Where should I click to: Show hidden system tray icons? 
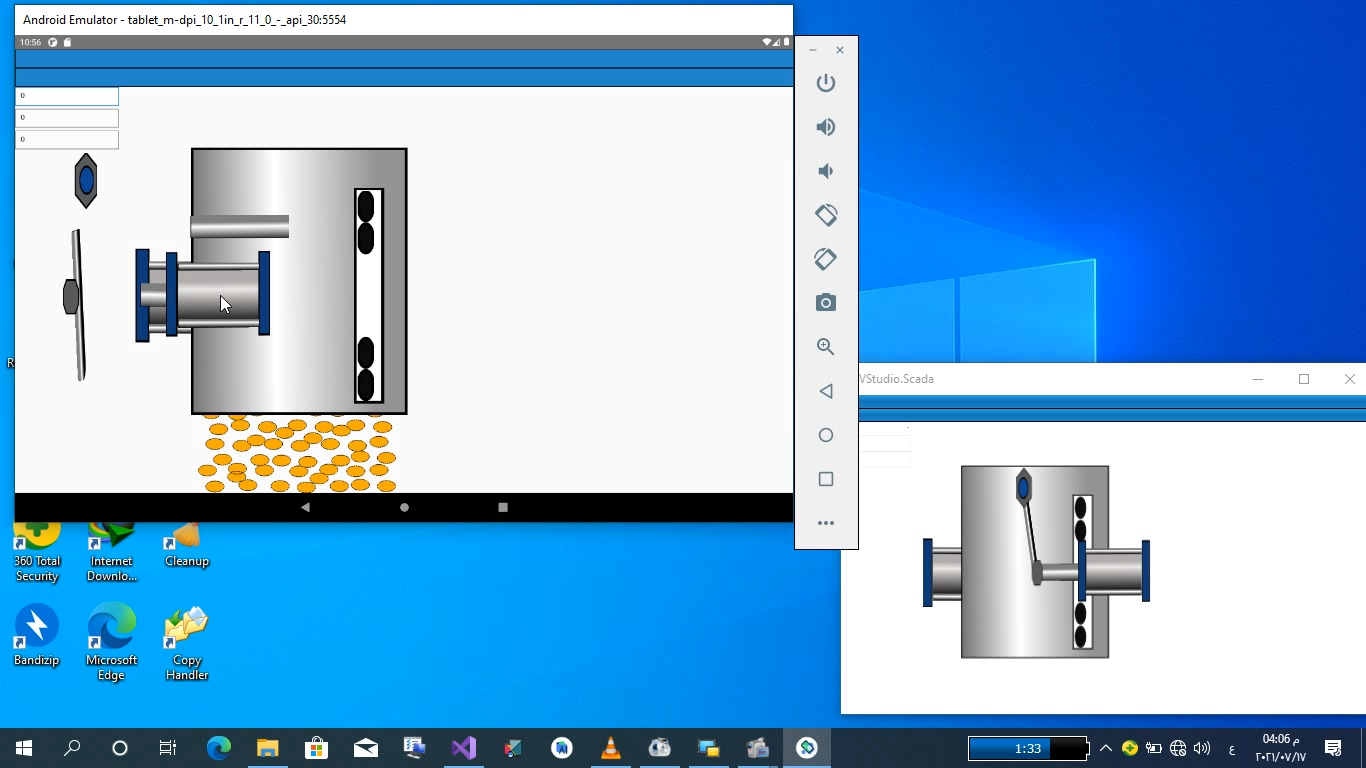(1105, 748)
